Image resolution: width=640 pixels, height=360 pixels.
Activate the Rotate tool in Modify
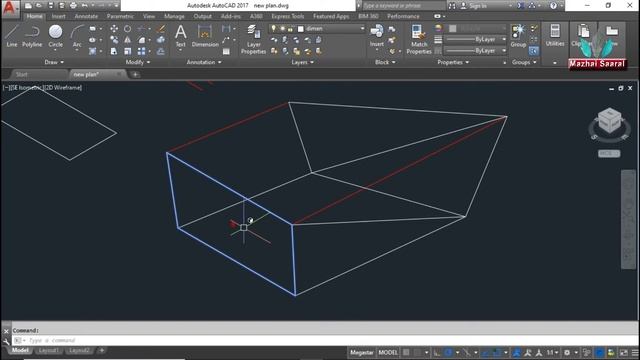coord(127,29)
